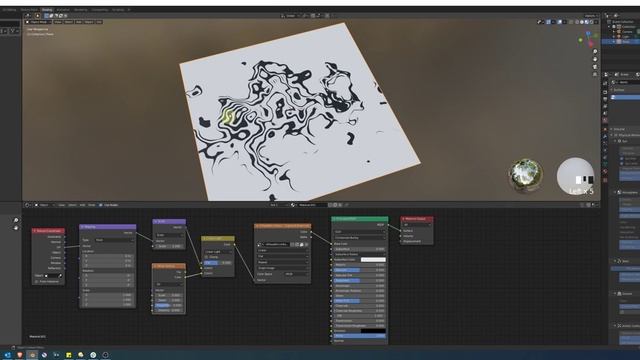The width and height of the screenshot is (640, 360).
Task: Open Brave browser from the taskbar
Action: (20, 355)
